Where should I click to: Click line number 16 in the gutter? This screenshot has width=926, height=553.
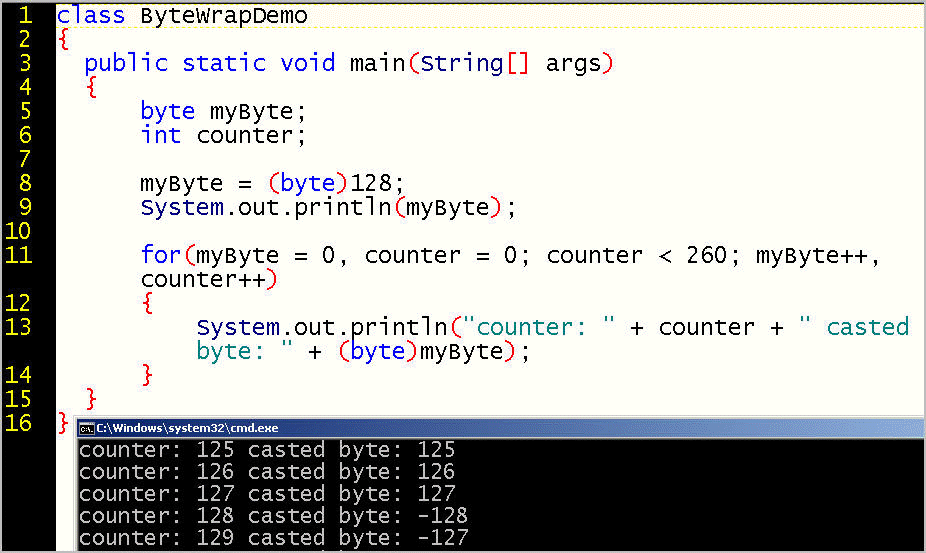(x=18, y=423)
